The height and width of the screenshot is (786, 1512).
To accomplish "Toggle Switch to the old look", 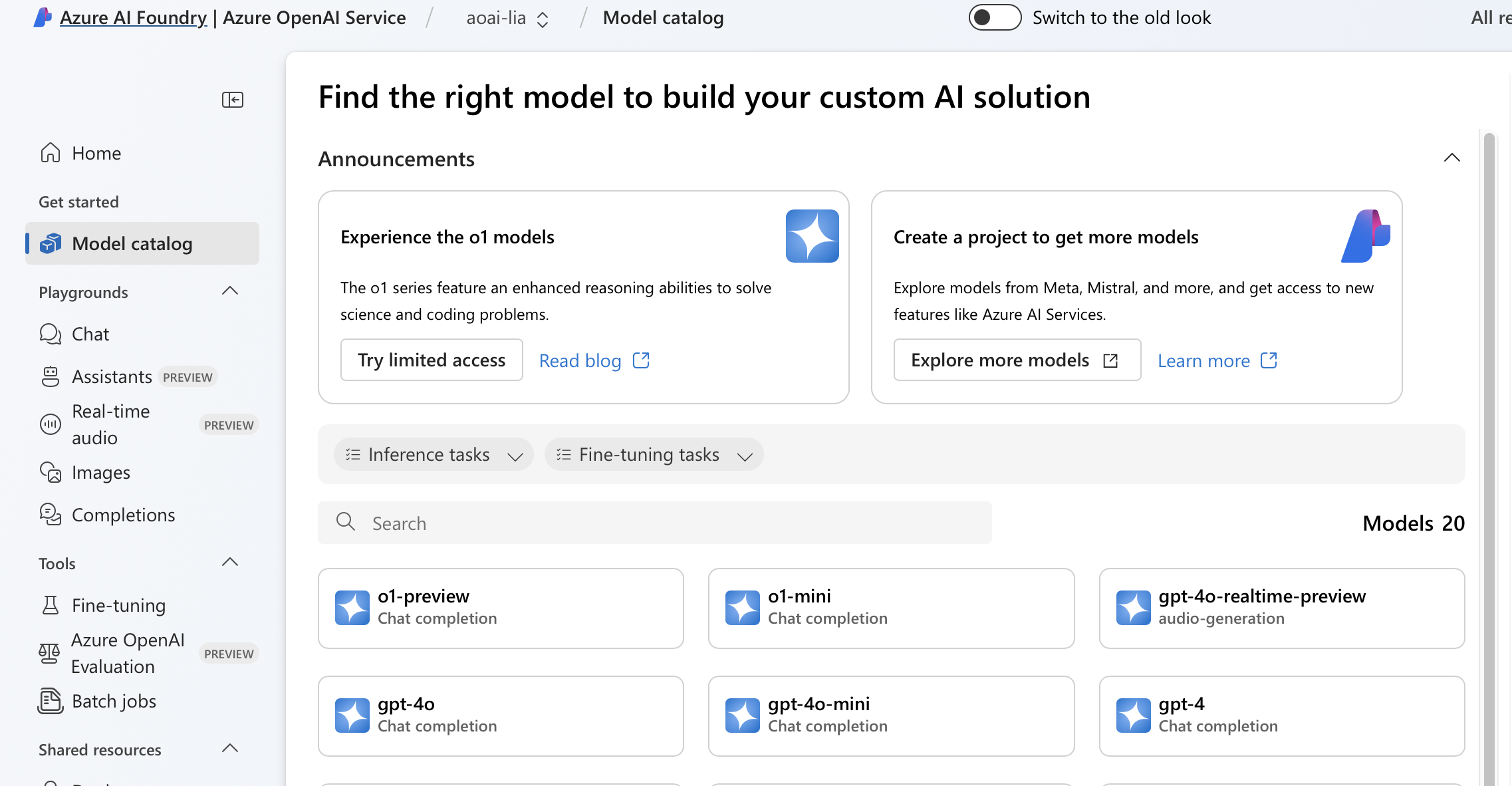I will 994,18.
